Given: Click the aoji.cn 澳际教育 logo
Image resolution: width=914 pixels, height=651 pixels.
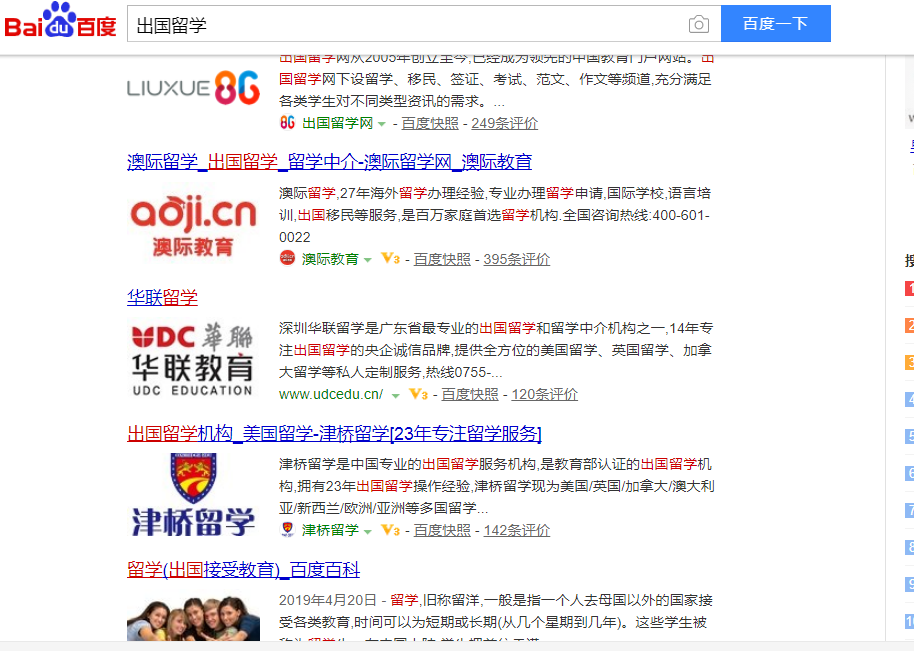Looking at the screenshot, I should pyautogui.click(x=193, y=225).
